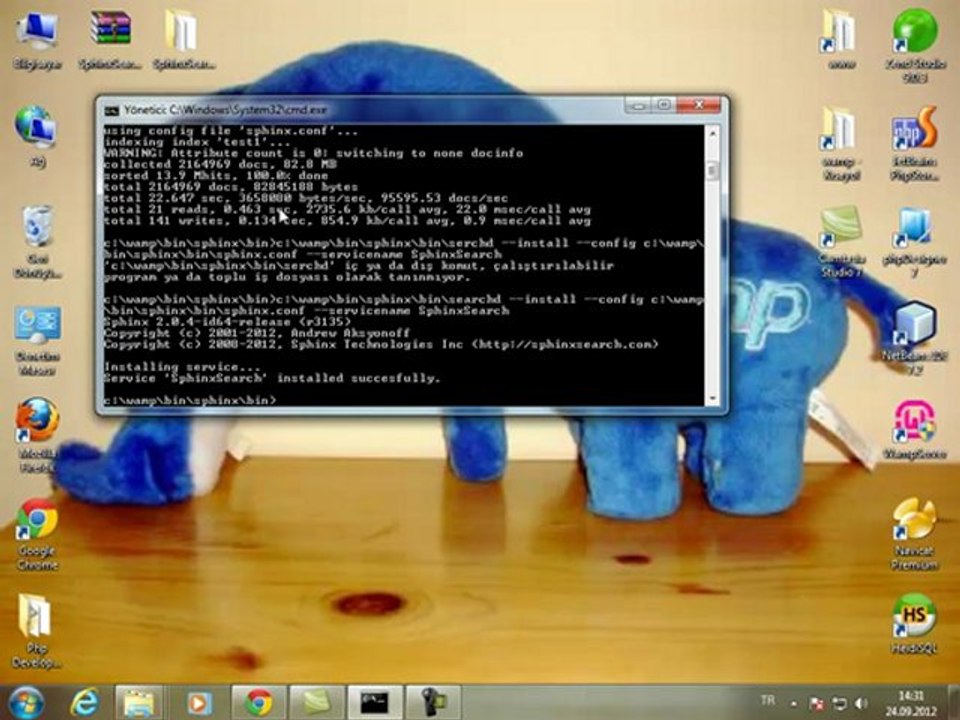The image size is (960, 720).
Task: Open the wamp Kısayol folder shortcut
Action: click(x=840, y=143)
